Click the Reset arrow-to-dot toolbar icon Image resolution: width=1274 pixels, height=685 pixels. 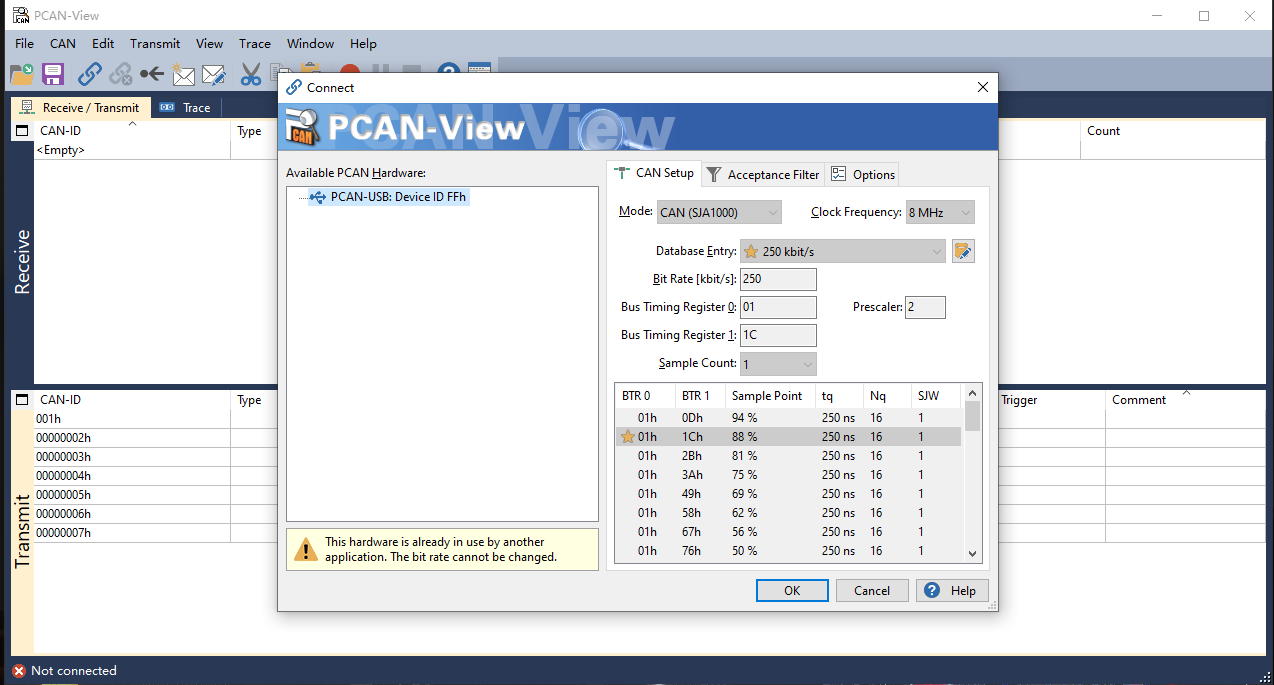(x=152, y=74)
